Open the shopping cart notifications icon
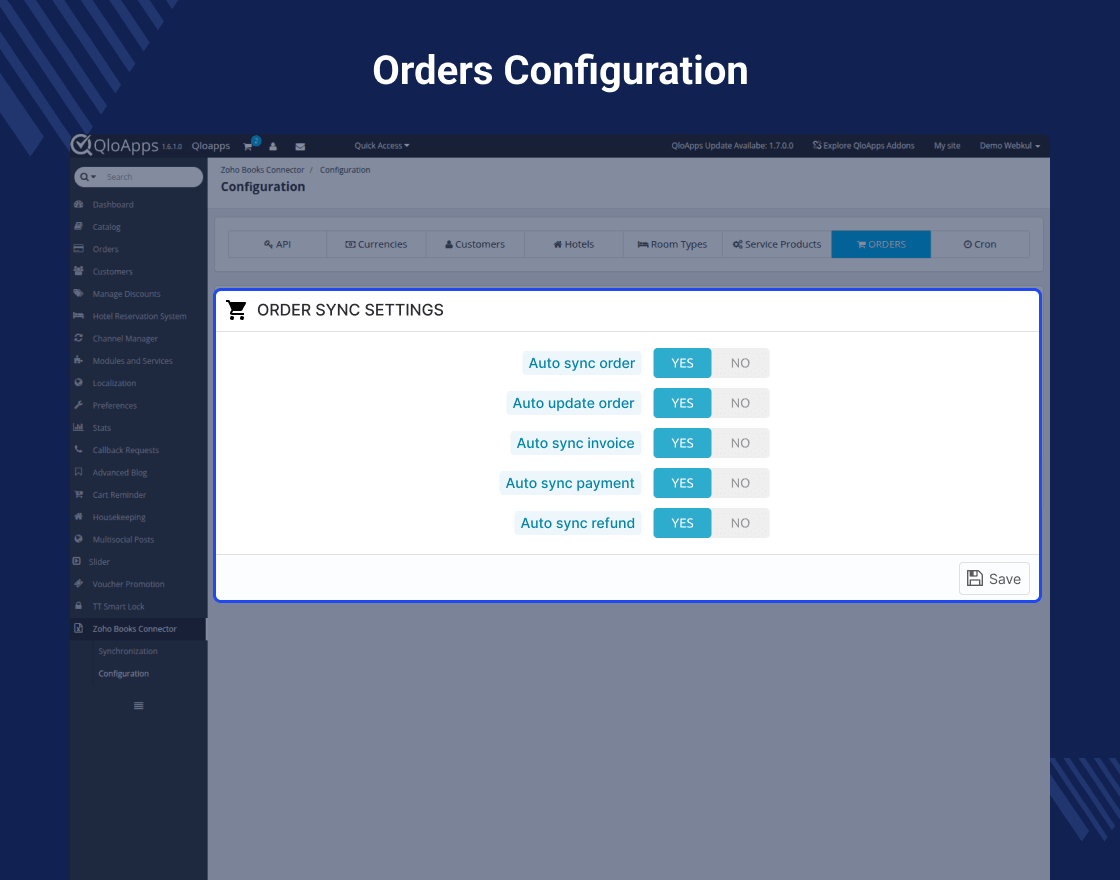Image resolution: width=1120 pixels, height=880 pixels. pyautogui.click(x=248, y=146)
